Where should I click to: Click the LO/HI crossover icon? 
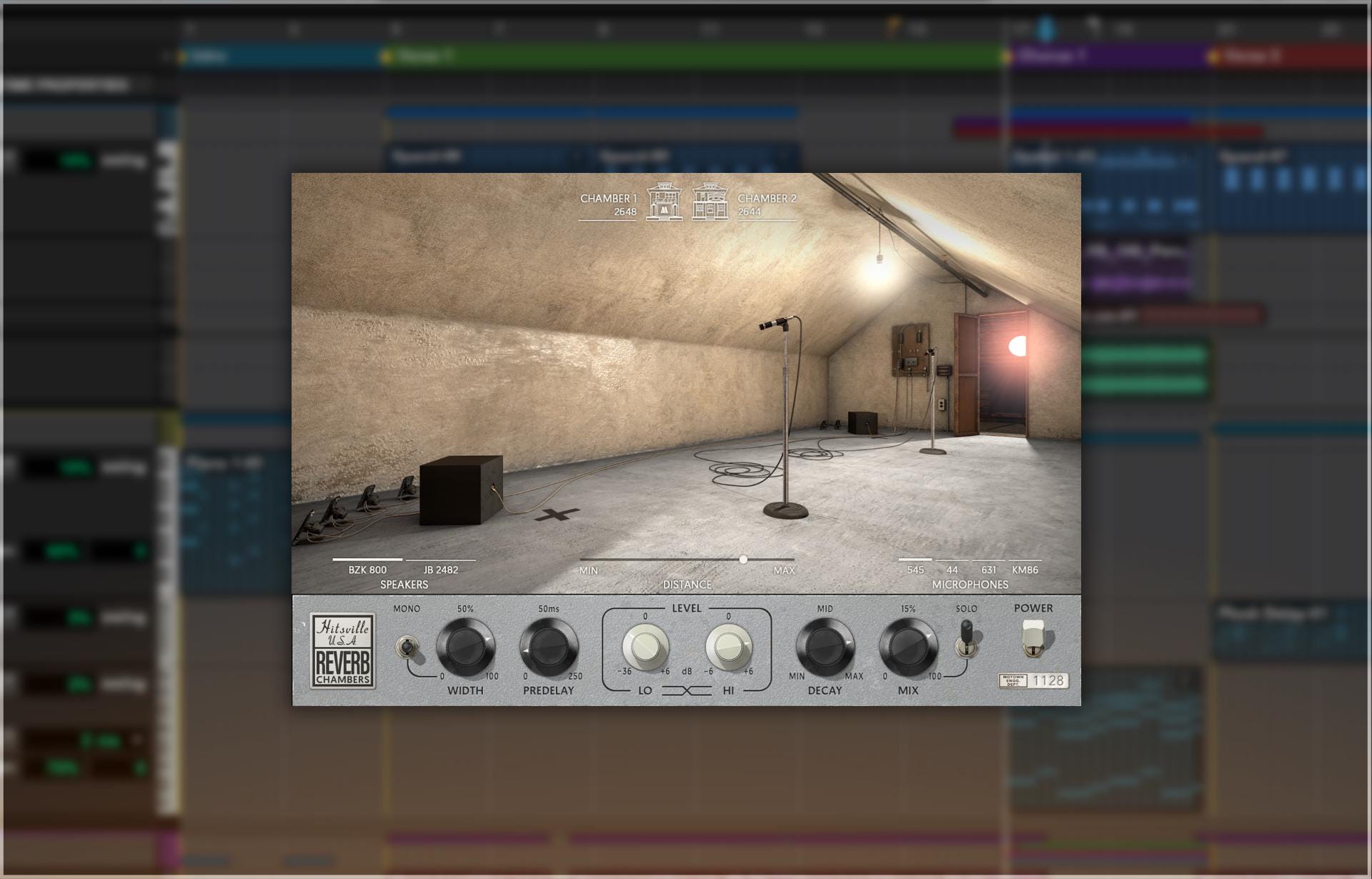tap(687, 690)
